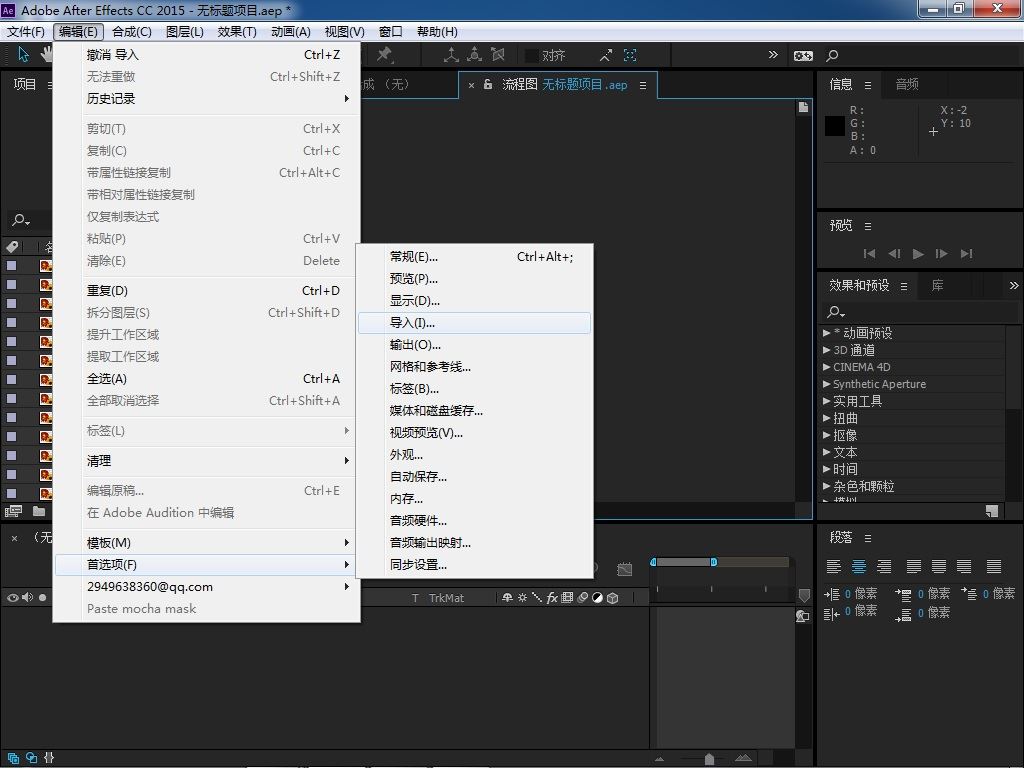Click the fx effect switch column icon

point(552,598)
